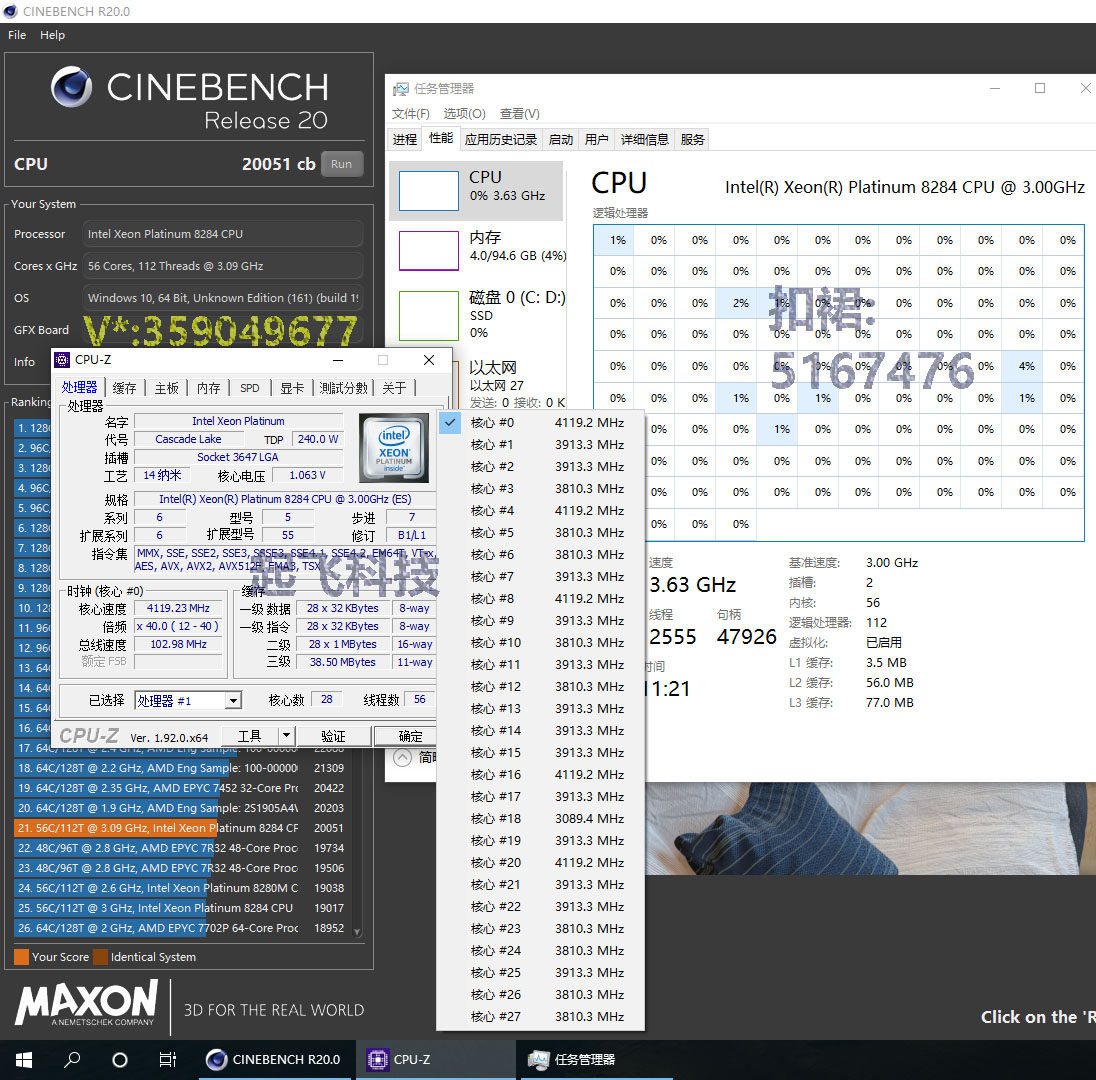Select checked 核心 #0 entry

[x=540, y=423]
